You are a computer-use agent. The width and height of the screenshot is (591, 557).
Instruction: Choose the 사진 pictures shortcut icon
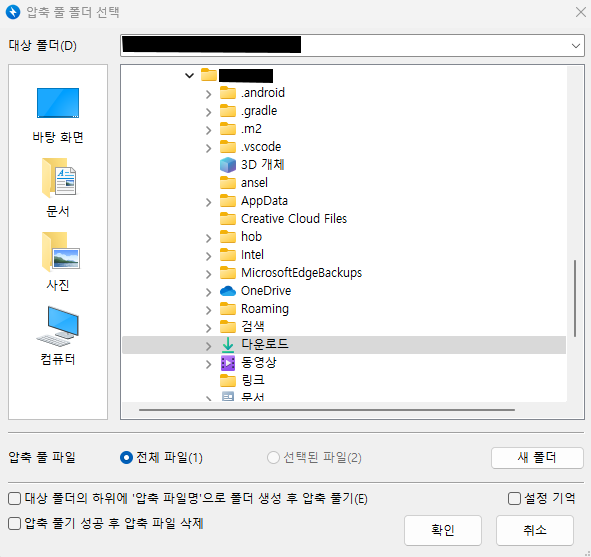tap(60, 252)
